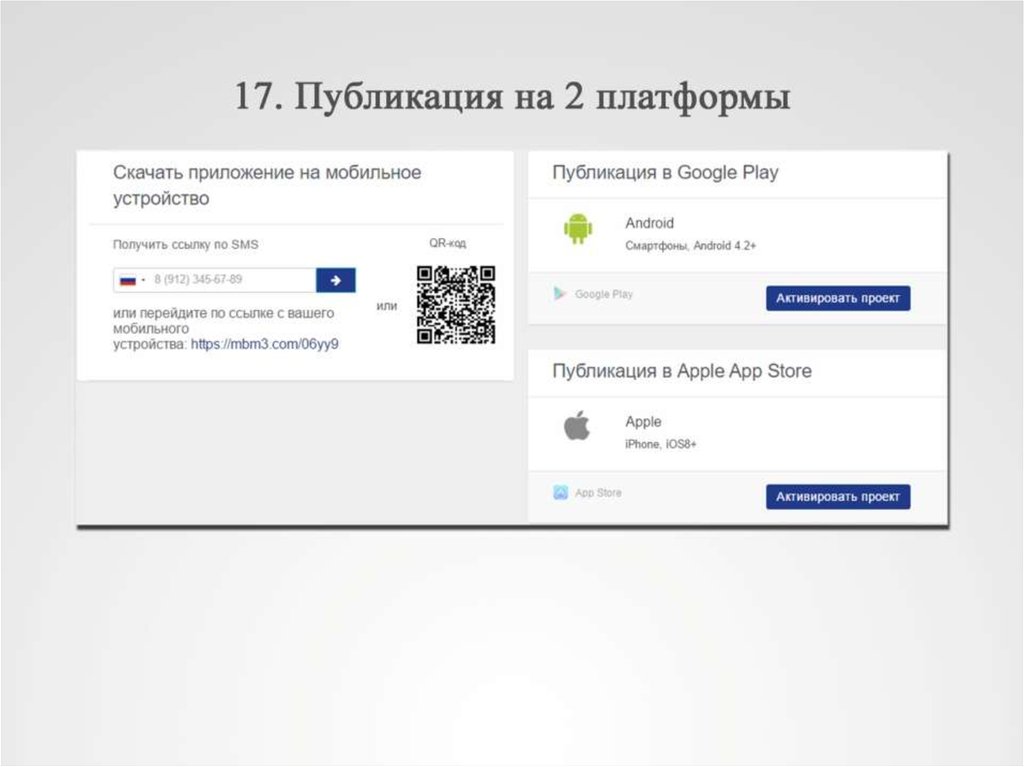Click heading 'Публикация в Google Play'

click(x=665, y=172)
